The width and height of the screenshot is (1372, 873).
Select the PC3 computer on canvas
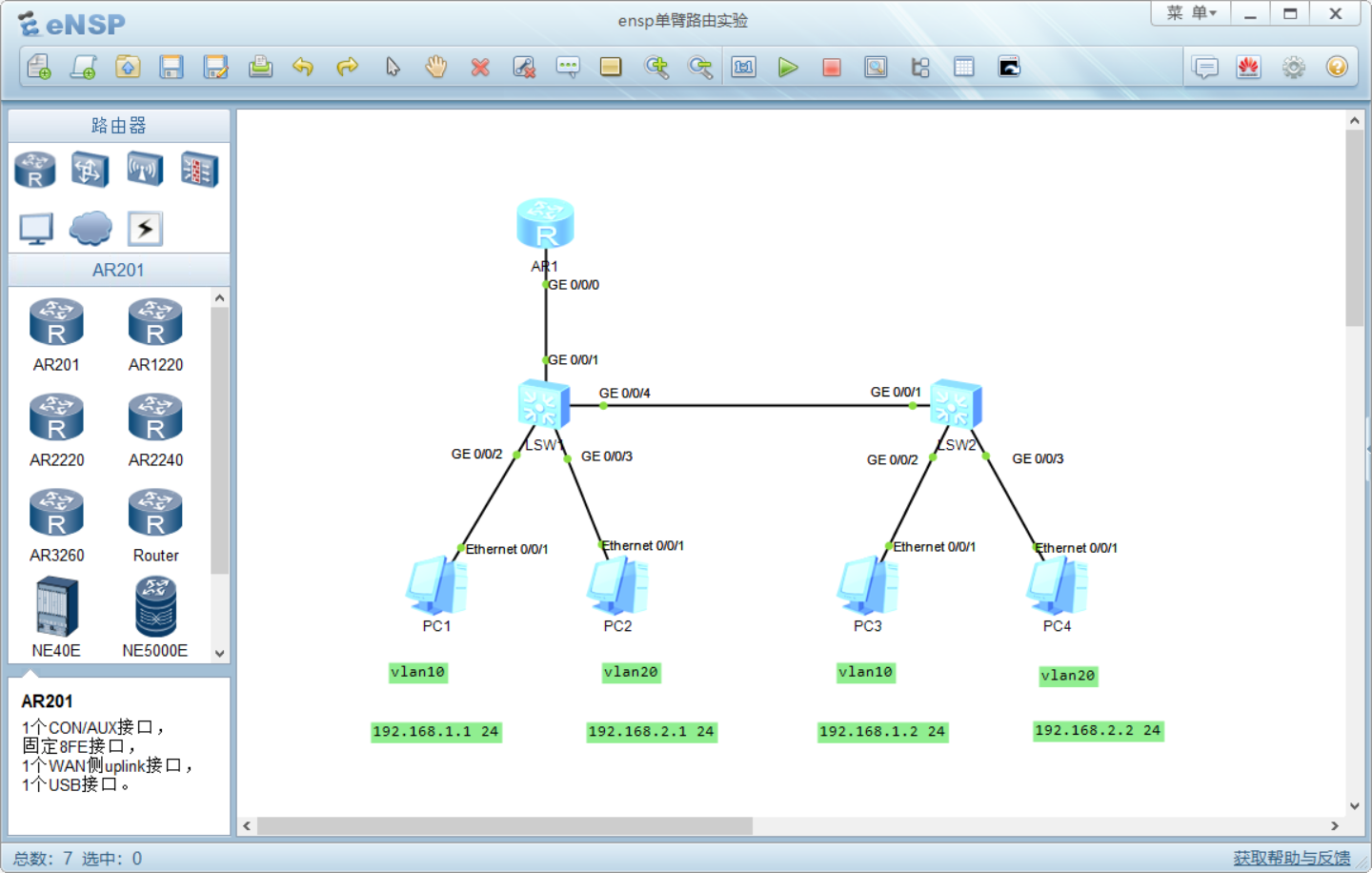(x=867, y=584)
